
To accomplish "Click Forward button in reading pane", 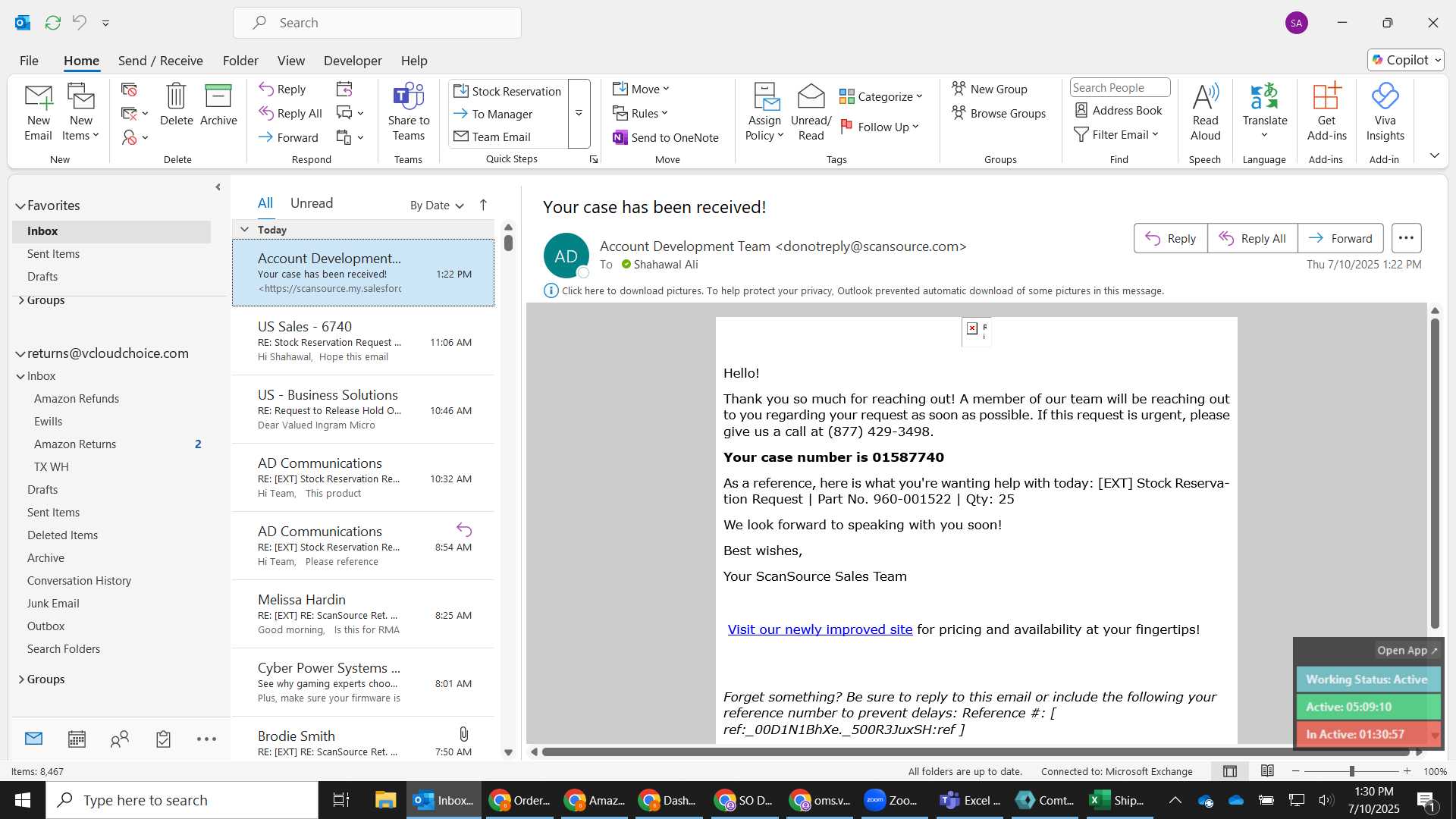I will click(1341, 238).
